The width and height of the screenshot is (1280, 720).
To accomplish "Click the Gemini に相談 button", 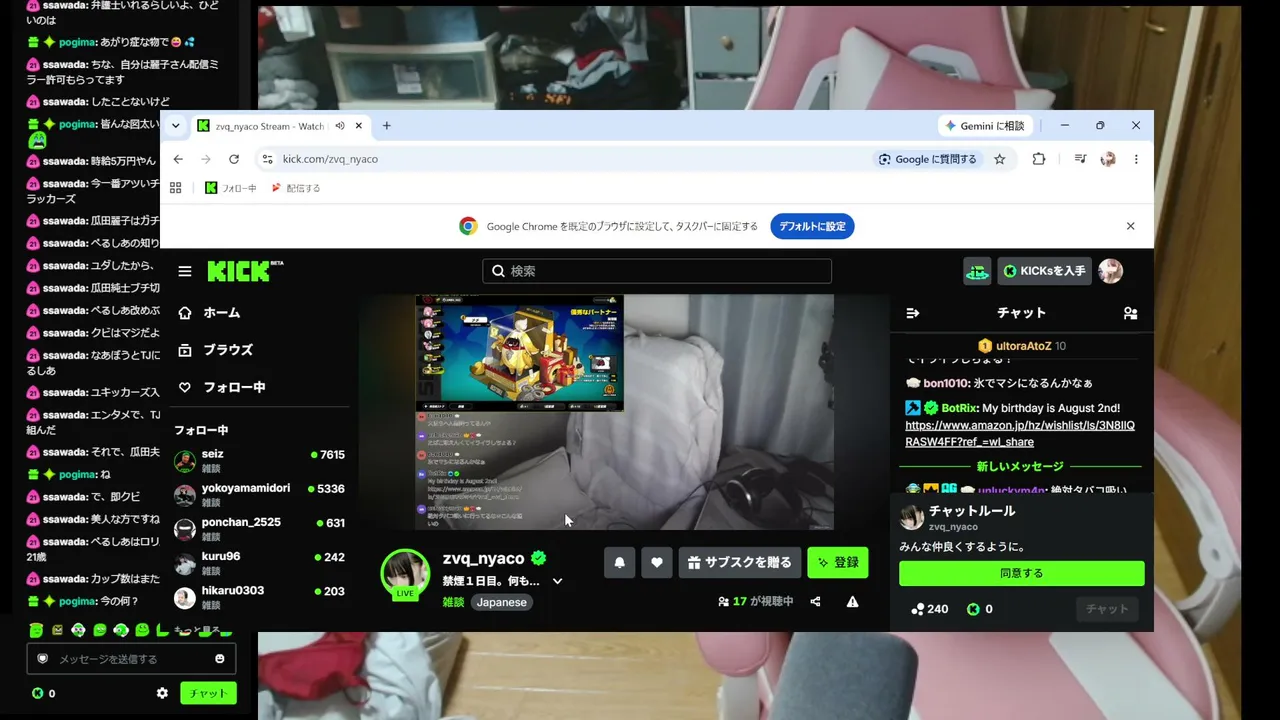I will (986, 126).
